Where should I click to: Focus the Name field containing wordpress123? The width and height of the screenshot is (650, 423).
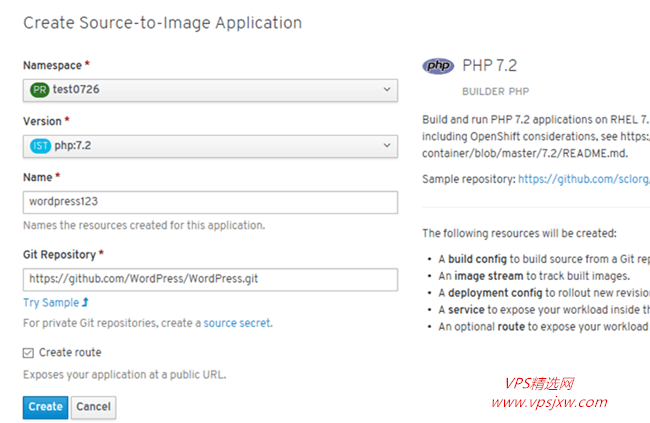(x=210, y=202)
